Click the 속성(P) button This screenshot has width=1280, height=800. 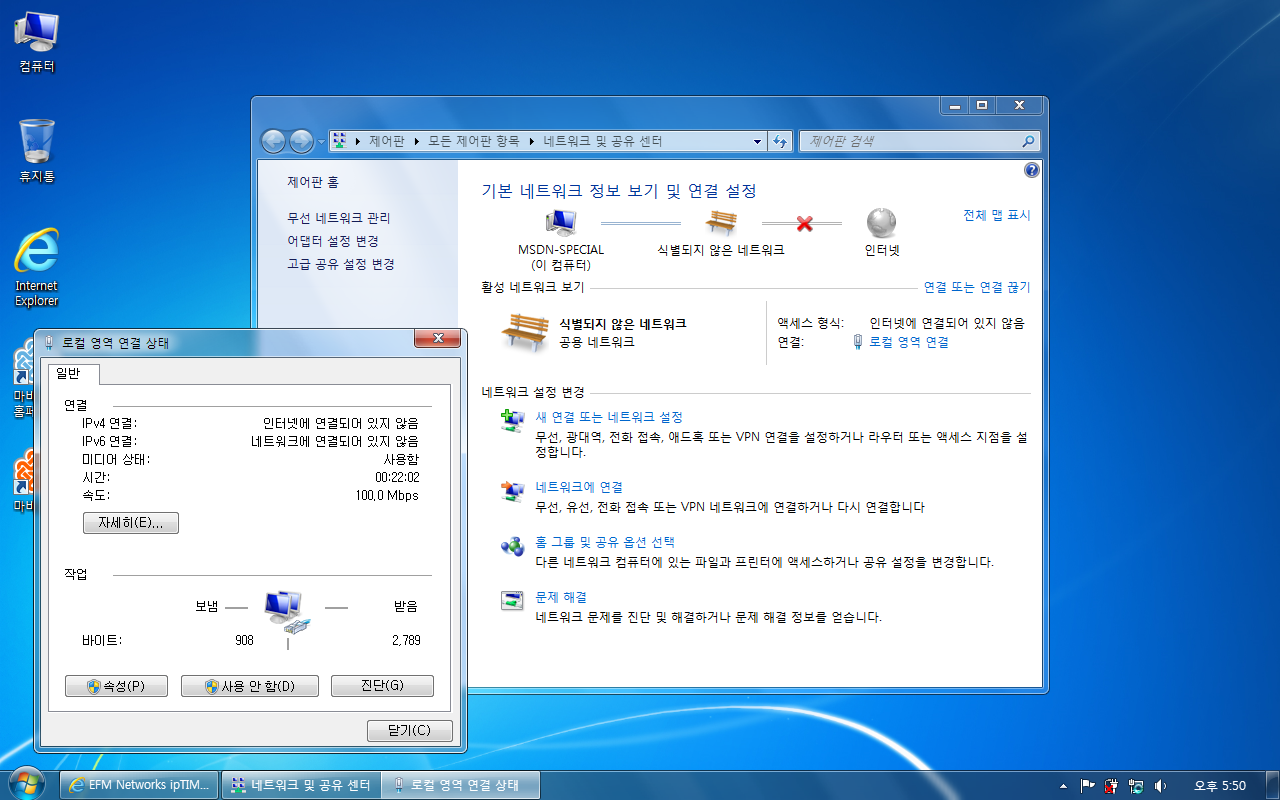[x=116, y=686]
